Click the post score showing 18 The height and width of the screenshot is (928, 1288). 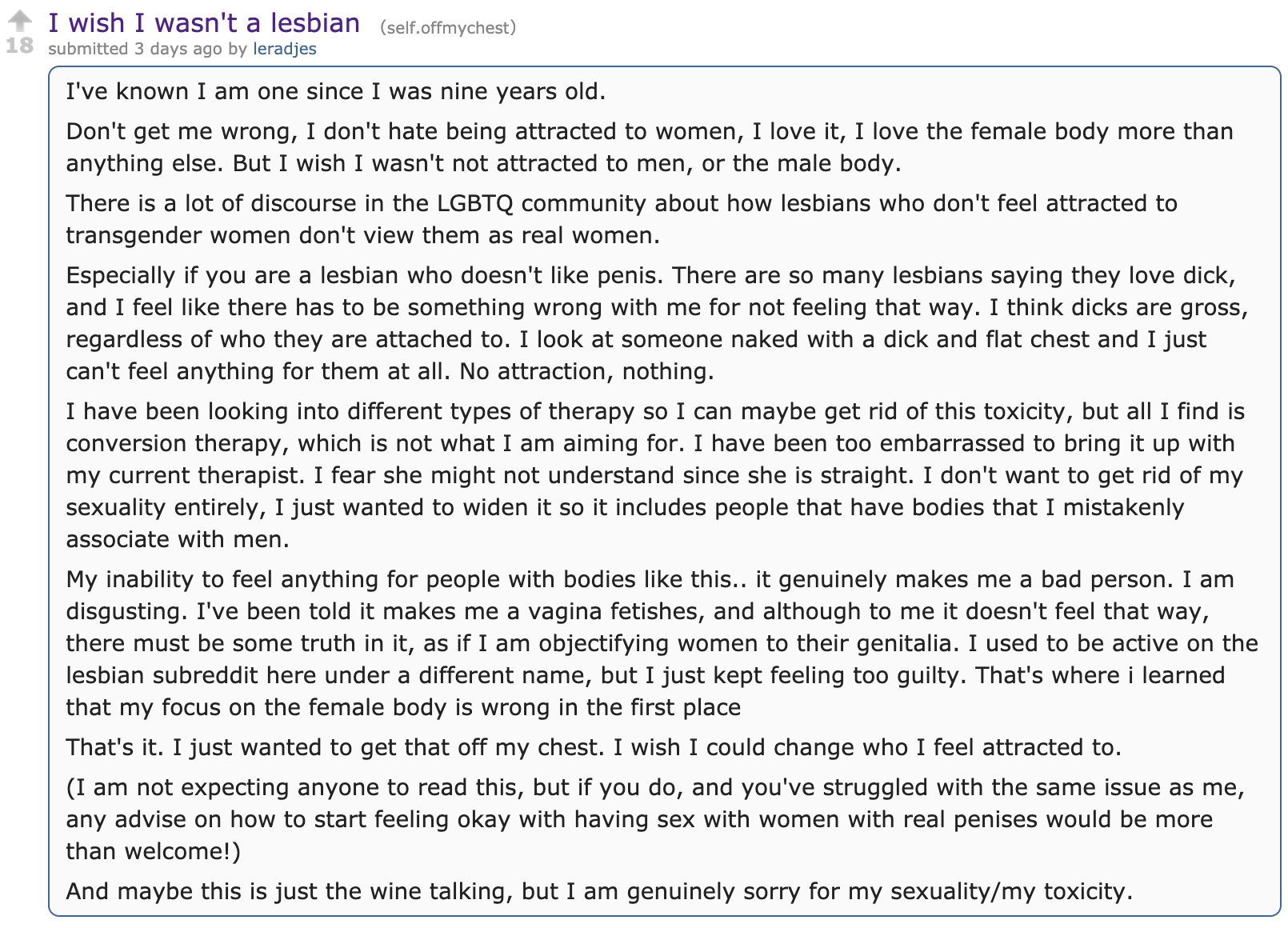[x=19, y=45]
